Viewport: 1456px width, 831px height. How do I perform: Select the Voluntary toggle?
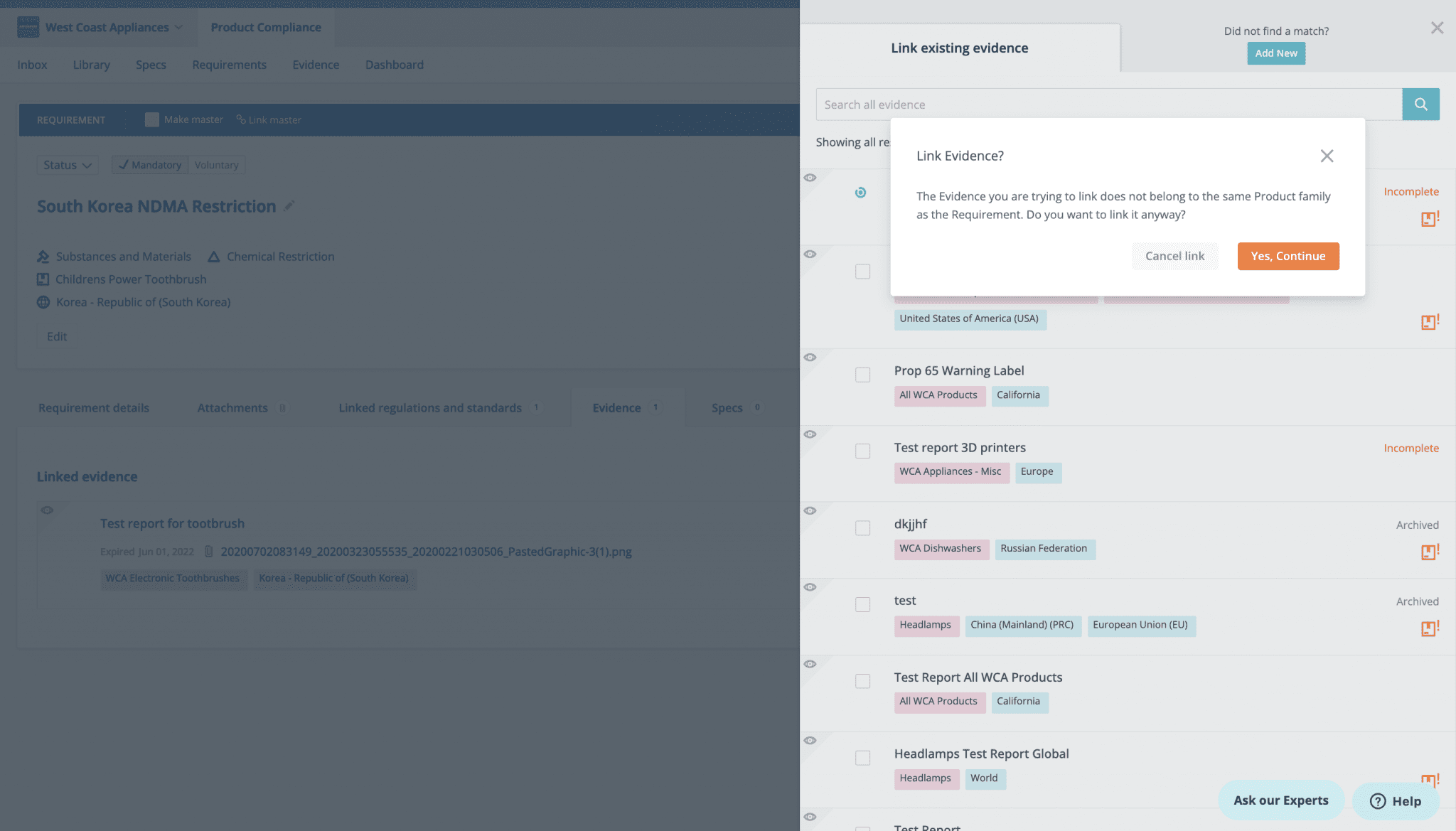(216, 165)
